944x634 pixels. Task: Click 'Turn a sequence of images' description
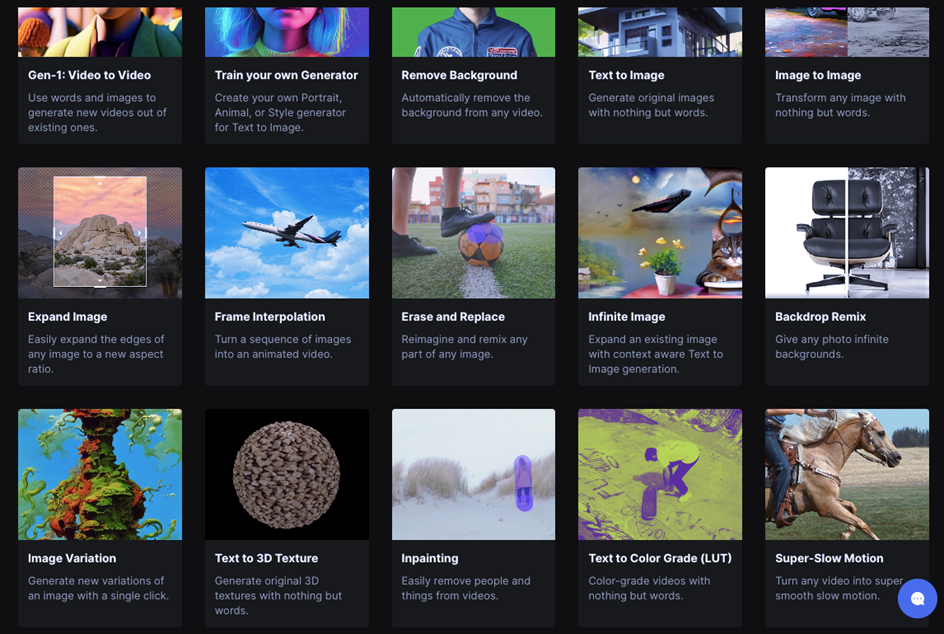click(x=282, y=347)
